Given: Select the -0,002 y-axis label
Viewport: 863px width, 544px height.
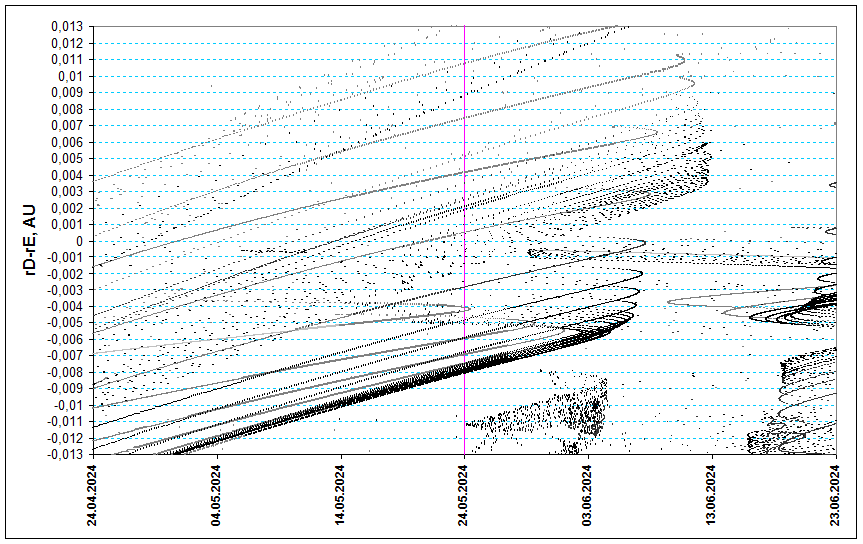Looking at the screenshot, I should pyautogui.click(x=66, y=274).
